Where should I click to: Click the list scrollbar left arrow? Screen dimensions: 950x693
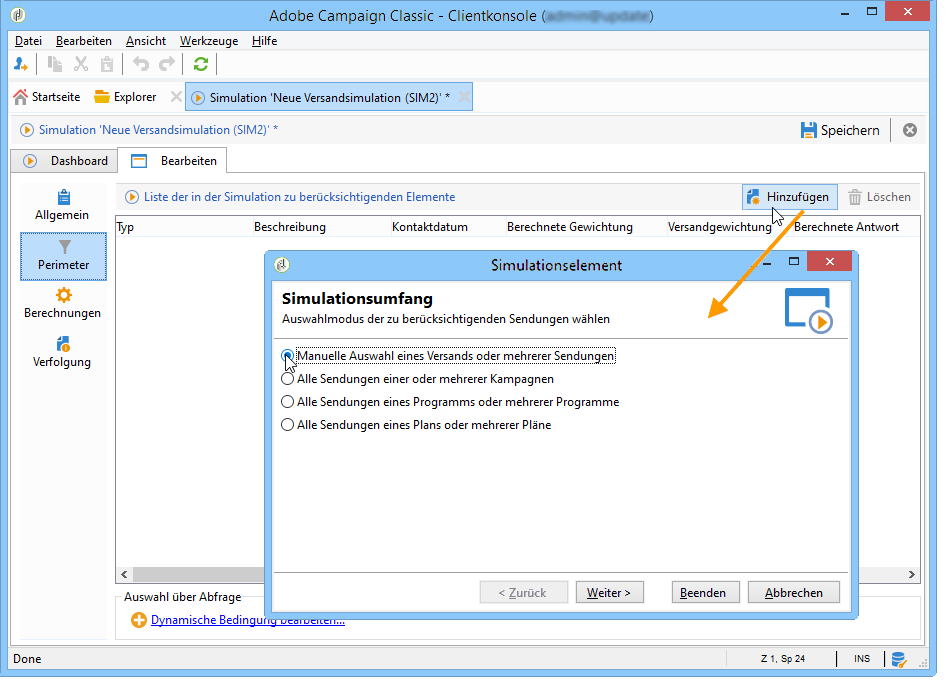124,574
